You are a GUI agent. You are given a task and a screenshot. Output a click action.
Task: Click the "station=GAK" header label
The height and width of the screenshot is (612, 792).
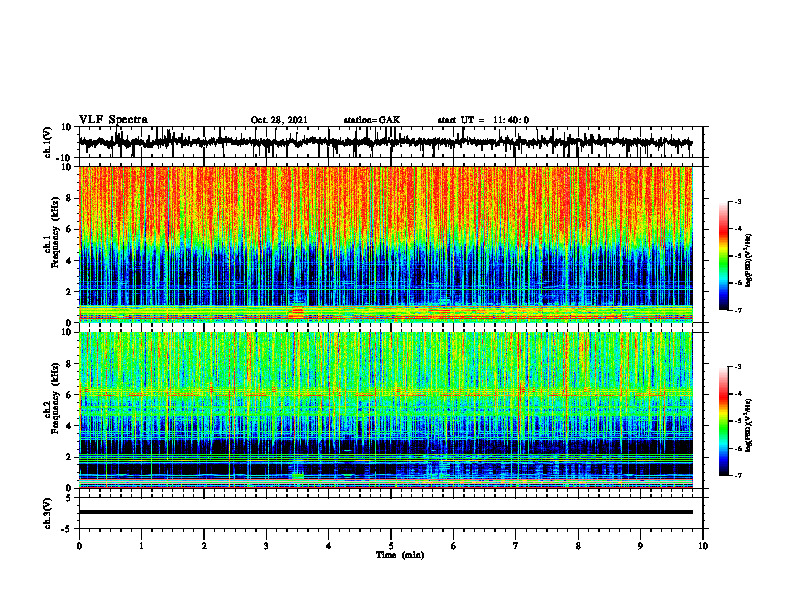372,120
